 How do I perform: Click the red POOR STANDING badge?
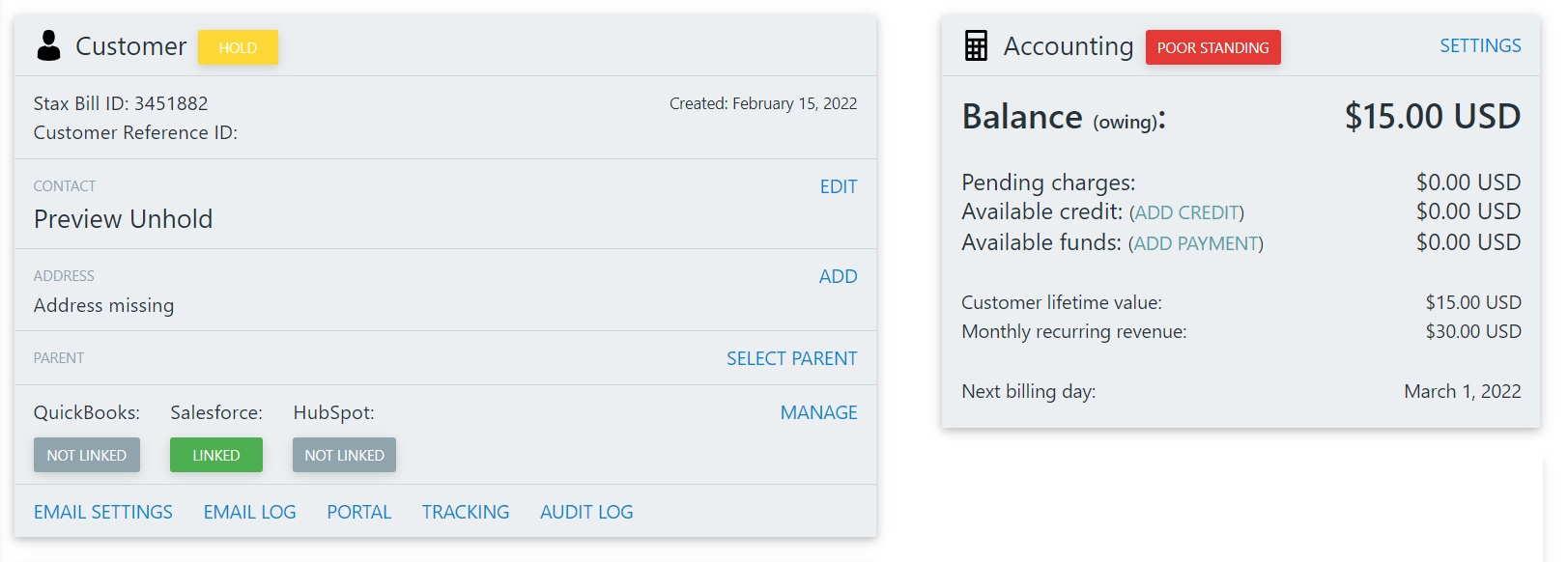pyautogui.click(x=1212, y=47)
